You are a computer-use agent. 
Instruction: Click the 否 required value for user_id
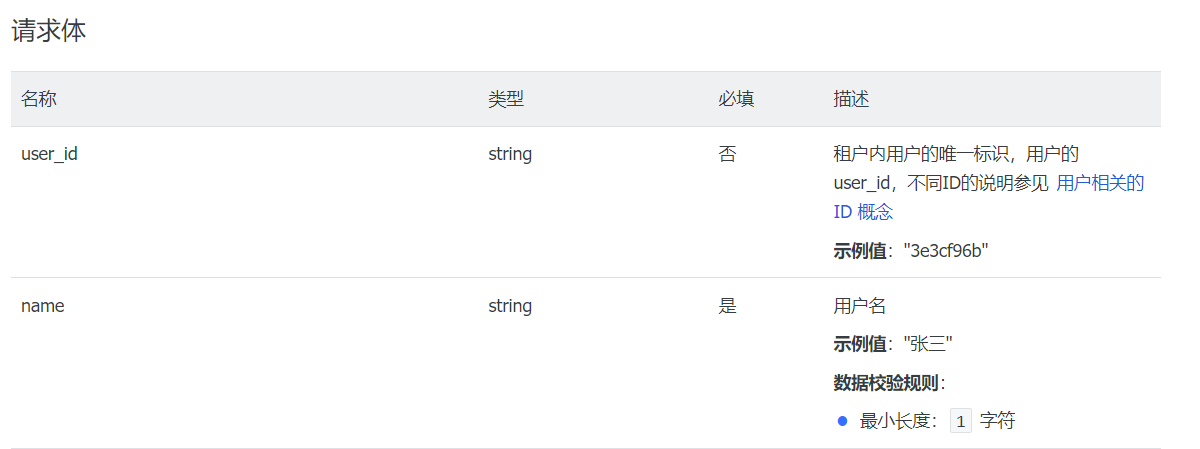pyautogui.click(x=727, y=155)
